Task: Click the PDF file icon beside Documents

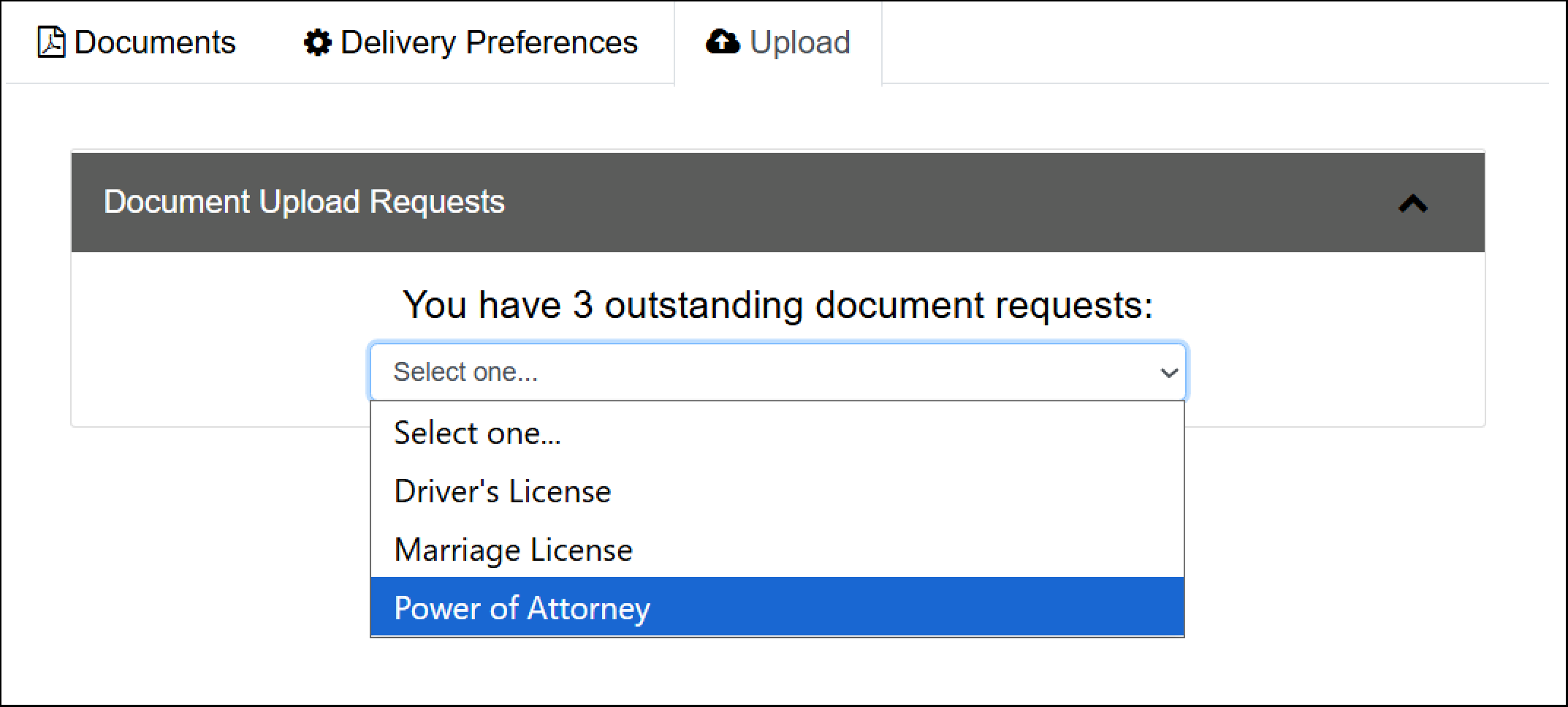Action: (x=51, y=42)
